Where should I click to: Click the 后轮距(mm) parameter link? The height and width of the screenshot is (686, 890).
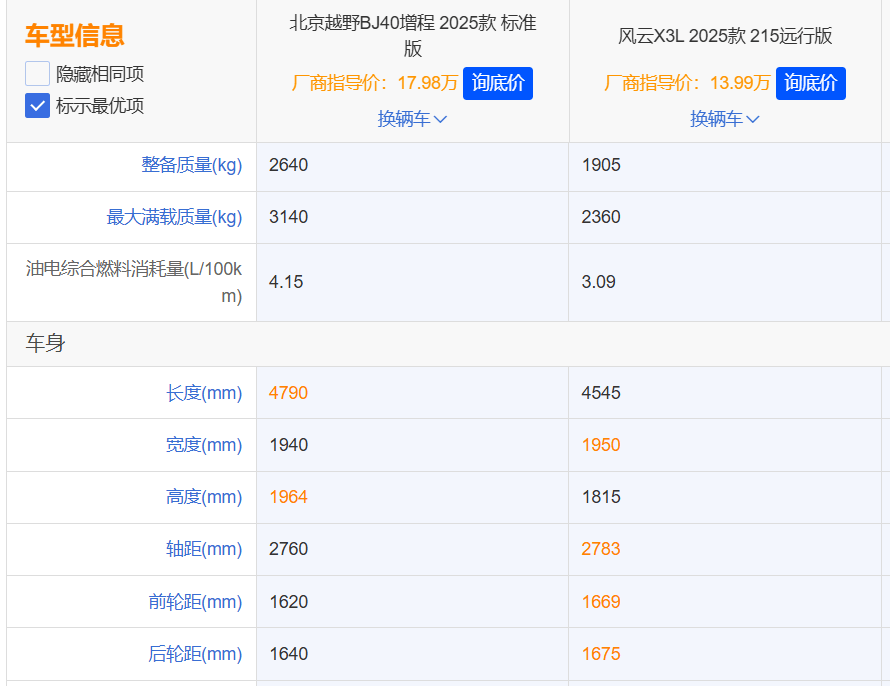pos(195,654)
